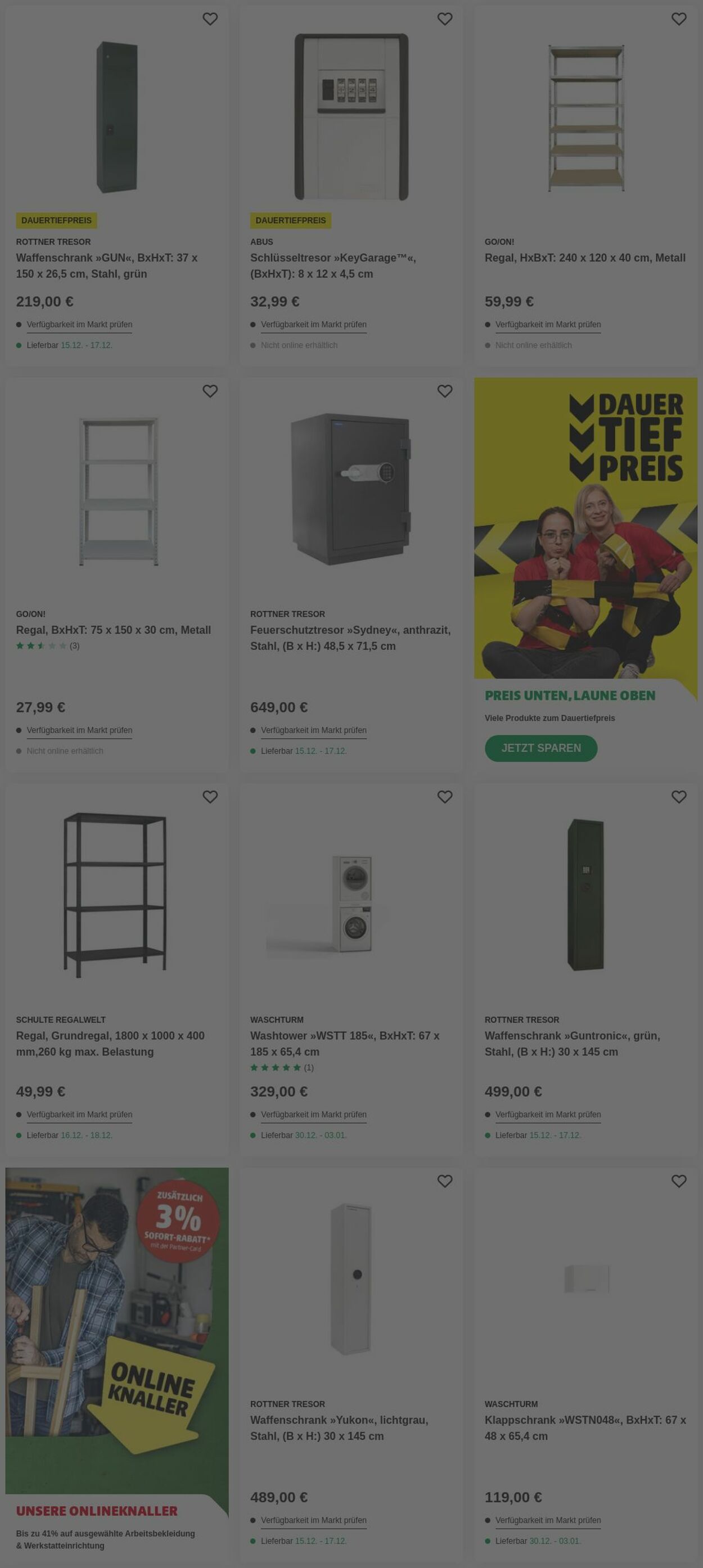Heart the Schulte Regalwelt Grundregal
This screenshot has height=1568, width=703.
[210, 796]
